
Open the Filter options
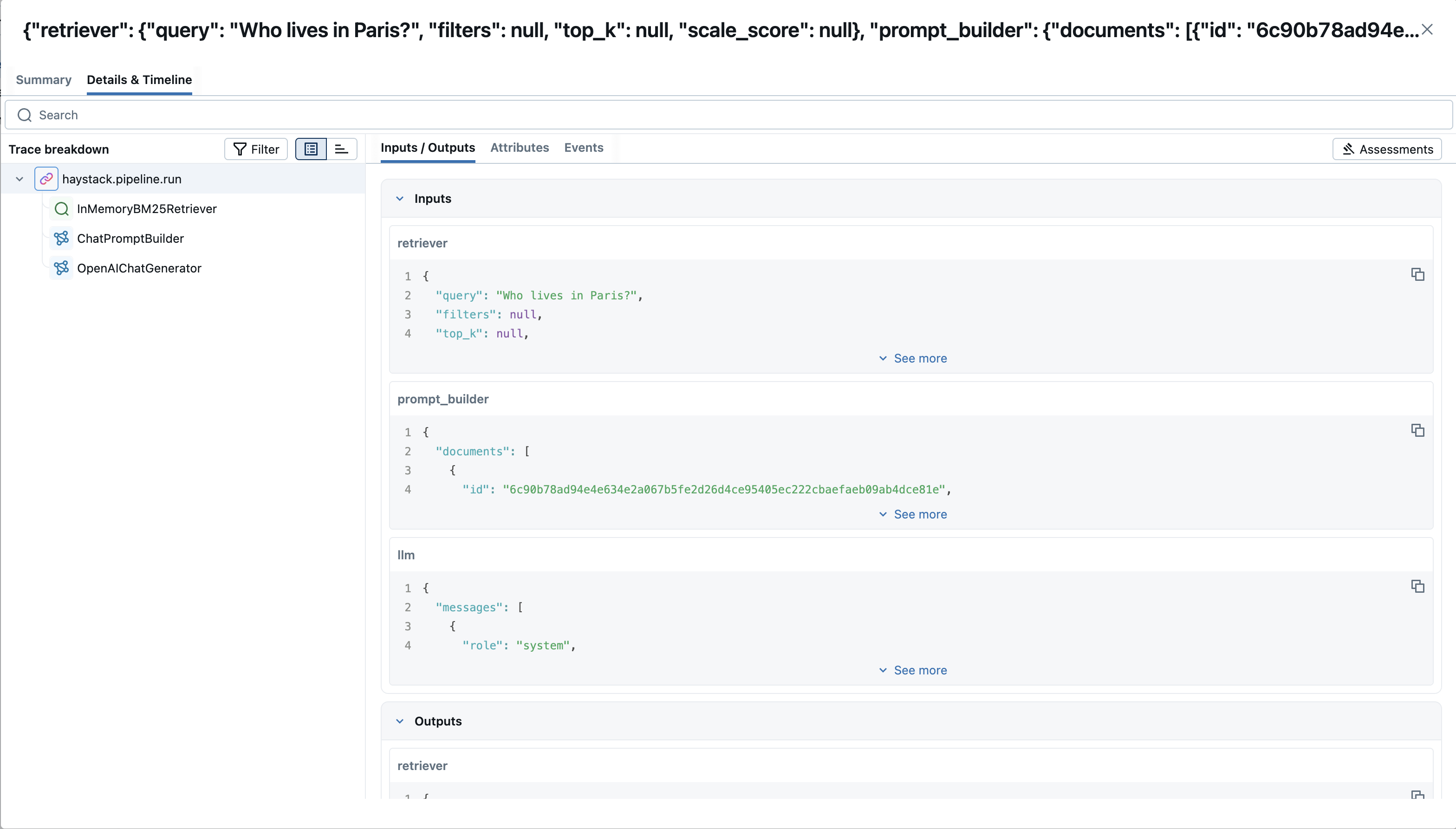(255, 149)
